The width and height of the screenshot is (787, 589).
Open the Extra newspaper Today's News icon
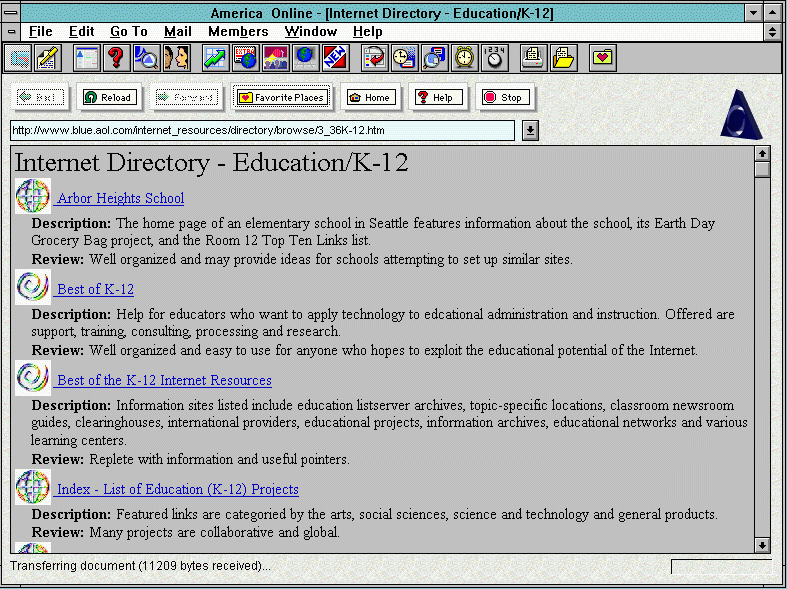tap(246, 58)
